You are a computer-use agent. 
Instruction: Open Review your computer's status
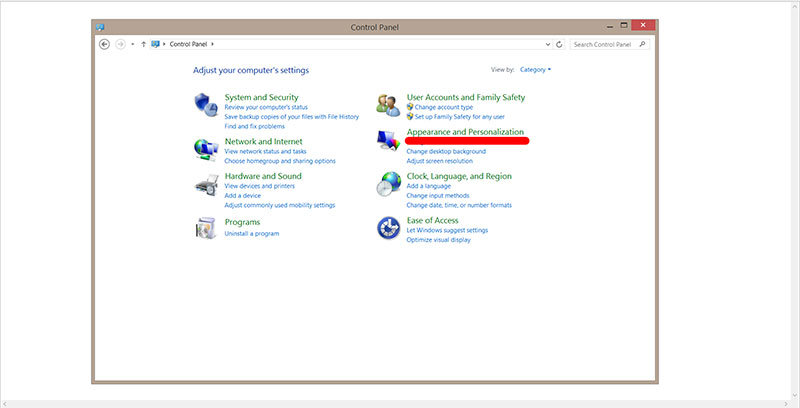266,107
